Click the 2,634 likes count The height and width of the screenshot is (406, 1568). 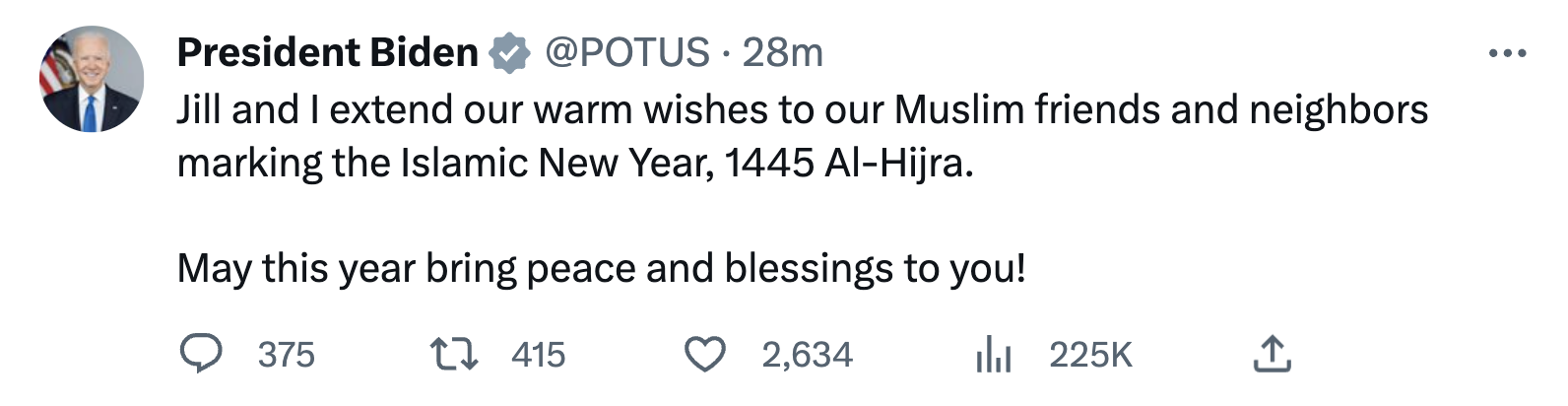(807, 355)
